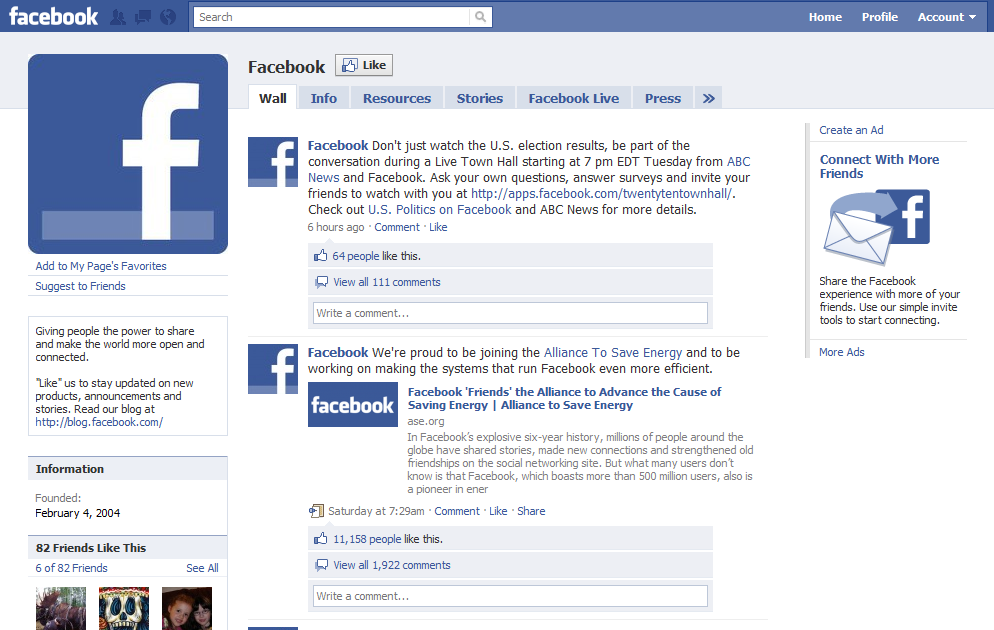Click into the Search field
The image size is (994, 630).
pos(332,17)
